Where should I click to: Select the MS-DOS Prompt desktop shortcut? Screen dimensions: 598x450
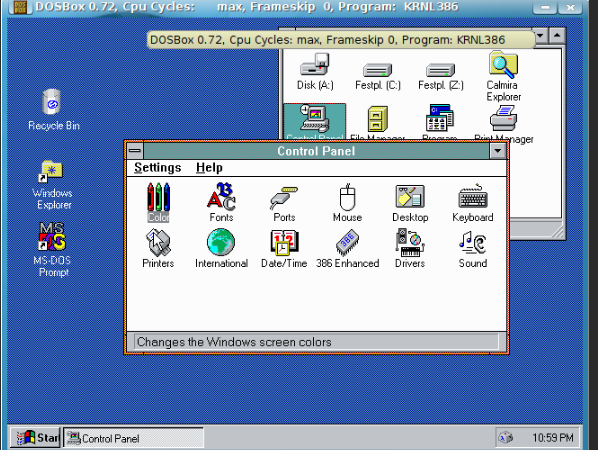click(x=53, y=250)
